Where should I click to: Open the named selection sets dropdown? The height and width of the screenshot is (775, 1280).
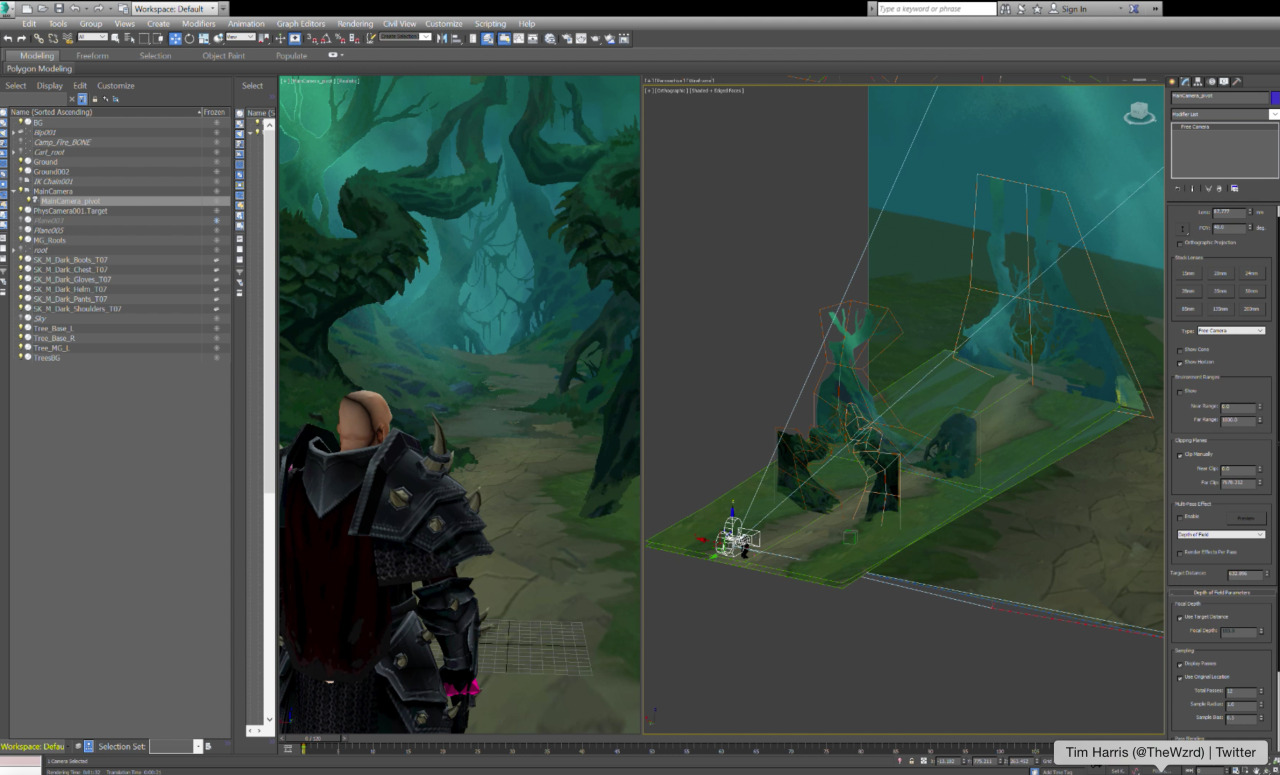(406, 37)
